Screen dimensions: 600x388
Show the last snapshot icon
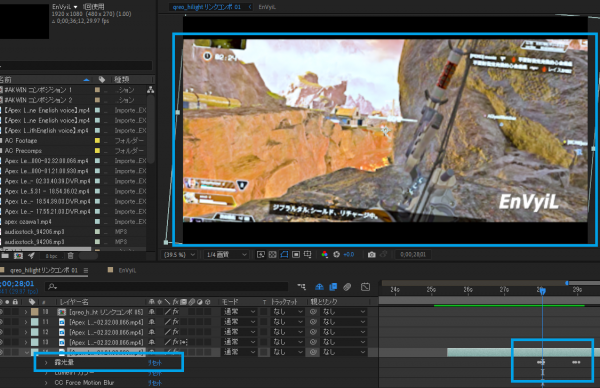tap(384, 254)
